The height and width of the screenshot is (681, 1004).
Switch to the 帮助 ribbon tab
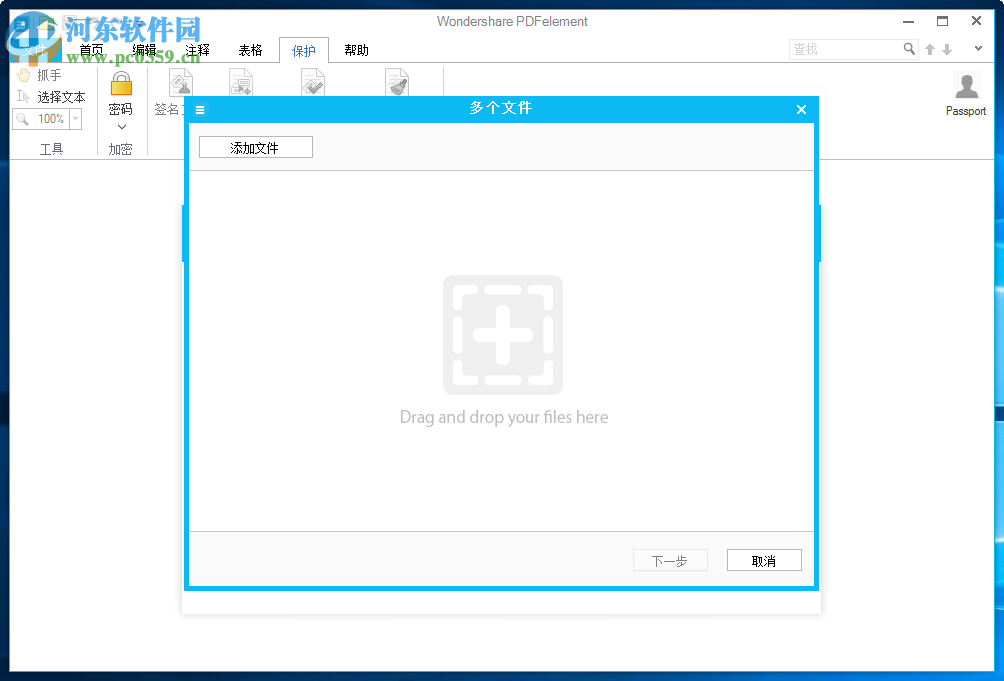[356, 48]
